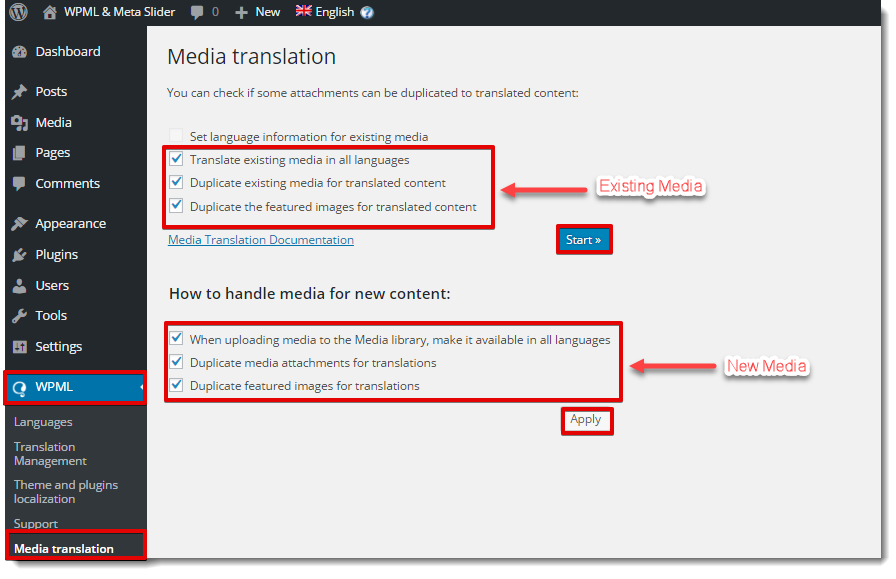Open the Languages submenu item
Screen dimensions: 896x579
43,422
